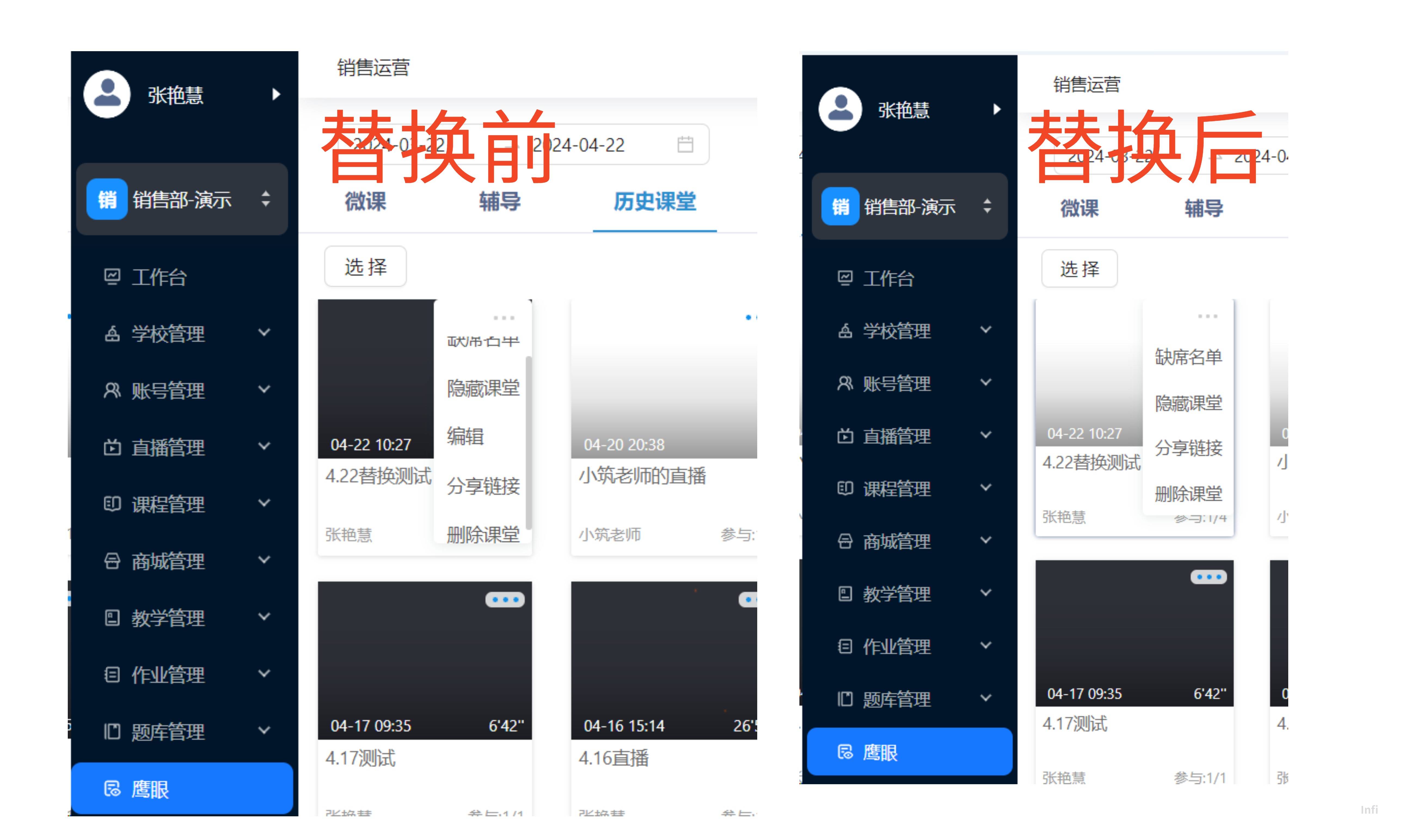
Task: Click blue 销 badge icon in left panel
Action: [106, 199]
